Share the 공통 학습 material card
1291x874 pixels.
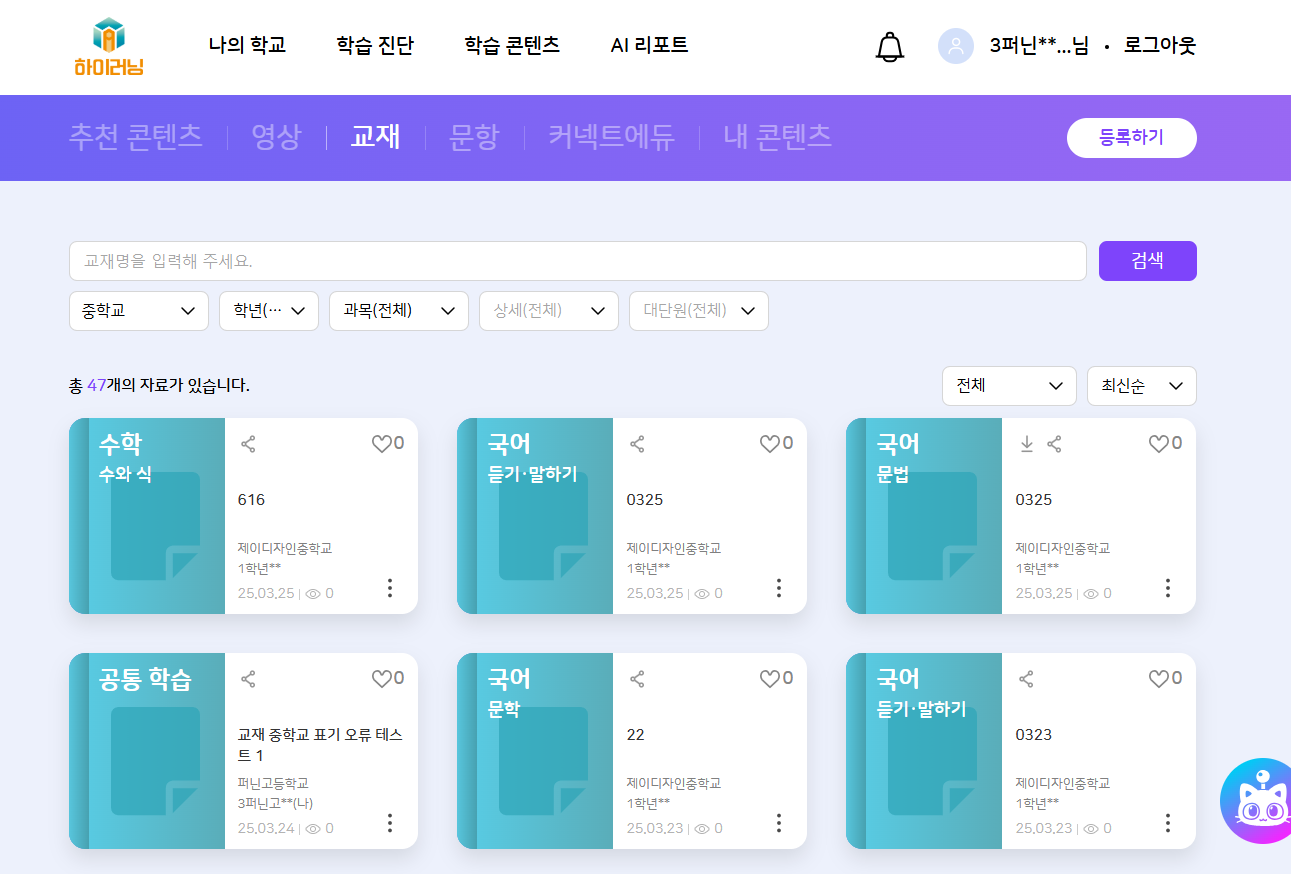click(x=248, y=679)
